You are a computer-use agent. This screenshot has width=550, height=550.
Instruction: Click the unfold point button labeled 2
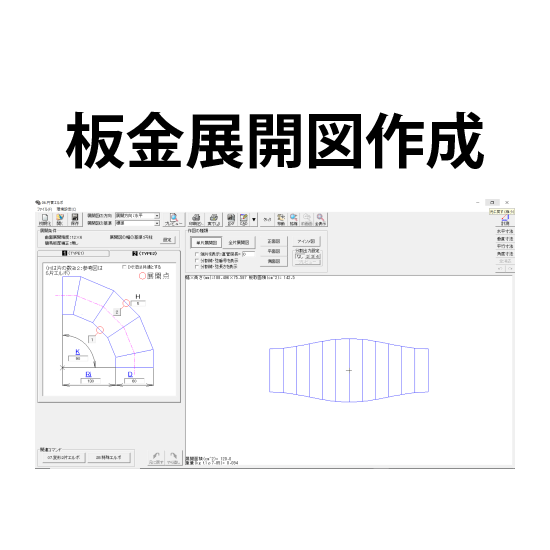pos(117,312)
